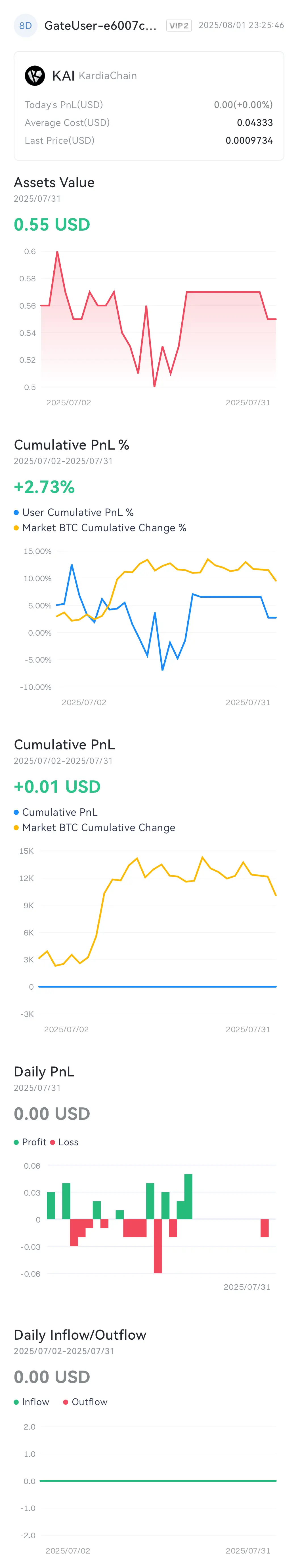
Task: Toggle the red Loss legend marker
Action: click(x=53, y=1142)
